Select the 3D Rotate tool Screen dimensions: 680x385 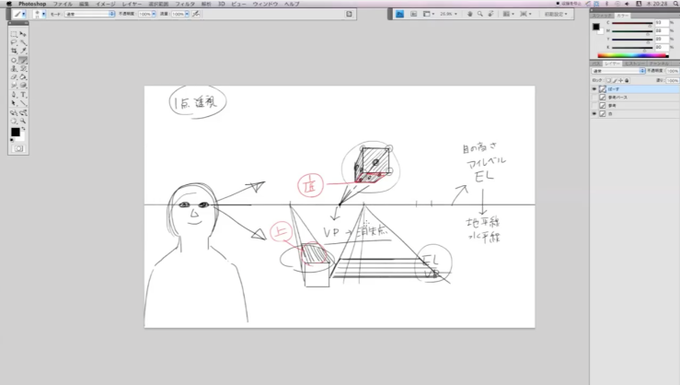pos(14,113)
